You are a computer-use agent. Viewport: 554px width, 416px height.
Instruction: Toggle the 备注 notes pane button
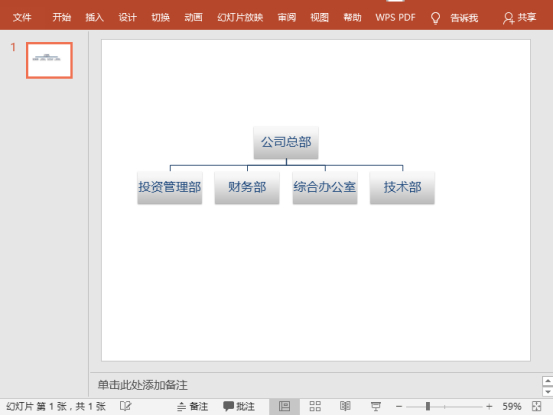pos(192,406)
